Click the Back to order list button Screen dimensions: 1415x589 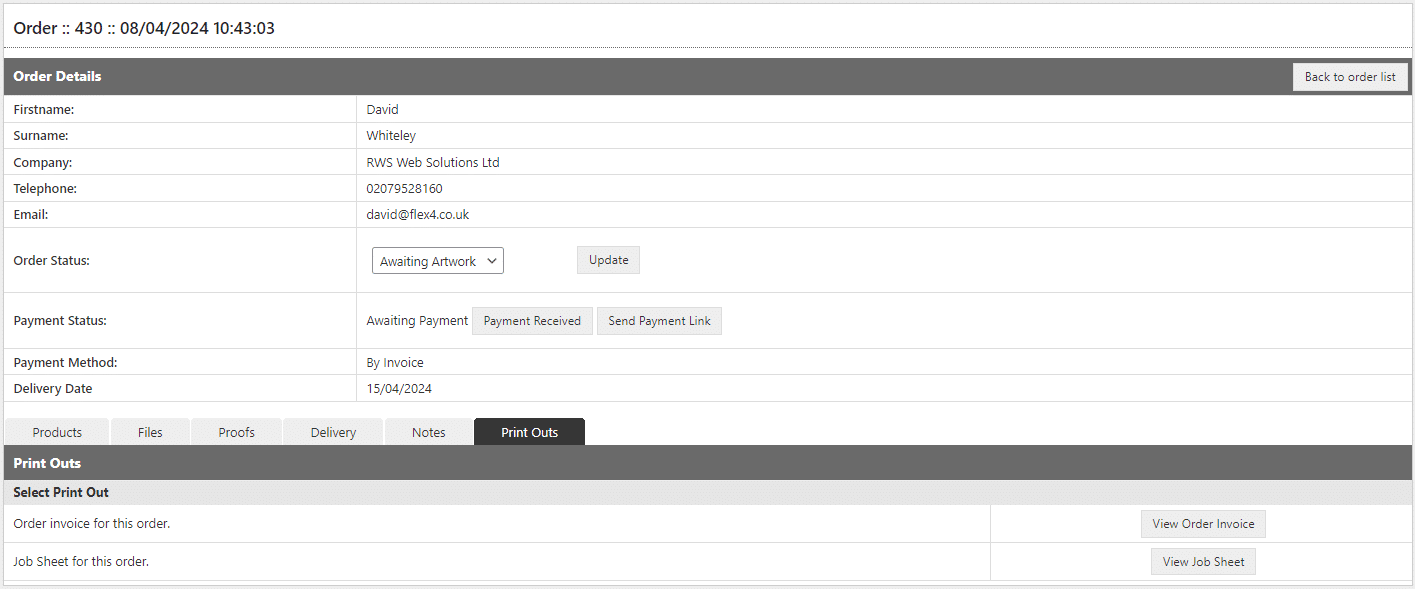tap(1350, 76)
